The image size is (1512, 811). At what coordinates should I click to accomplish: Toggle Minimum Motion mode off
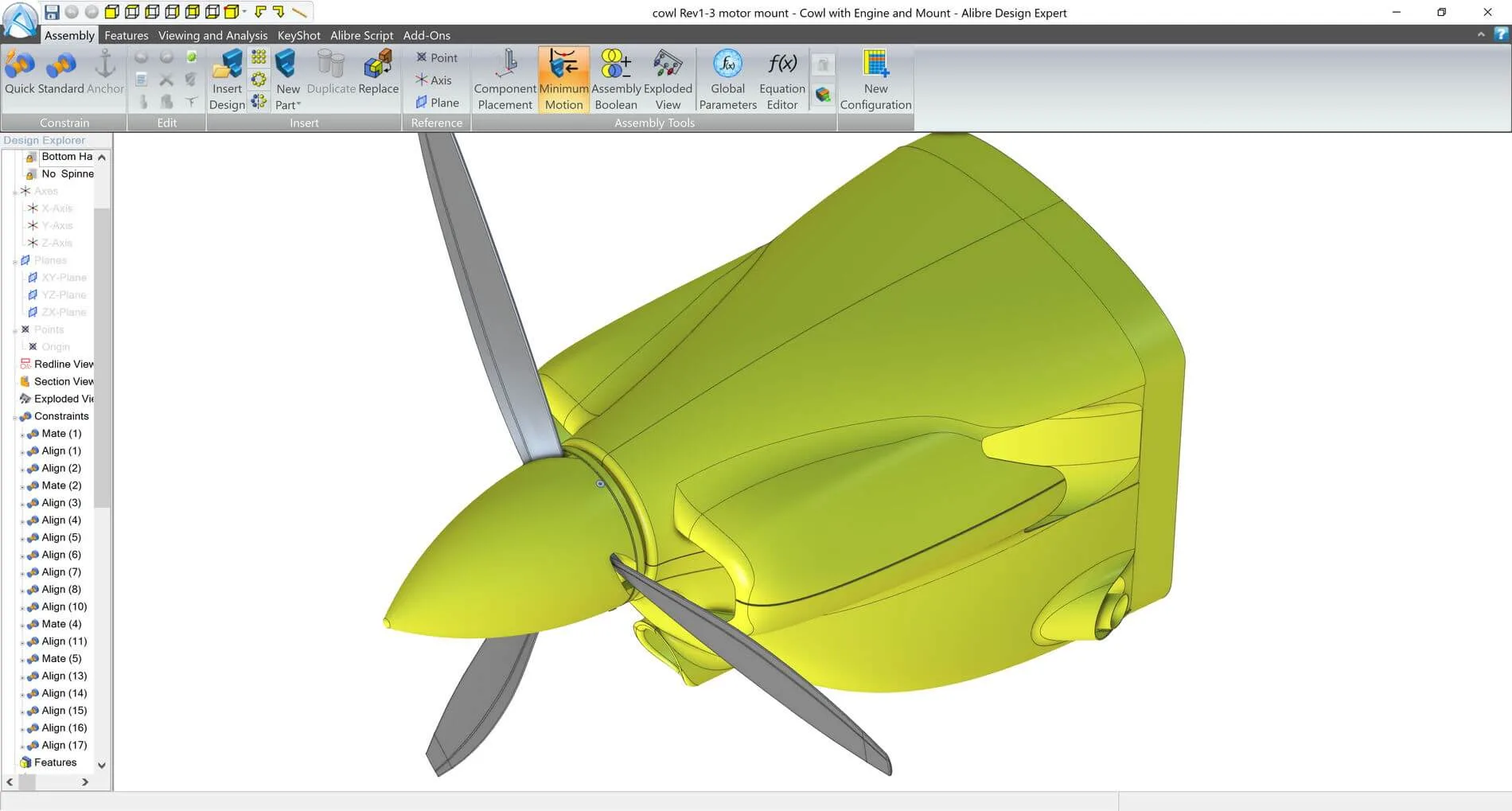click(563, 80)
